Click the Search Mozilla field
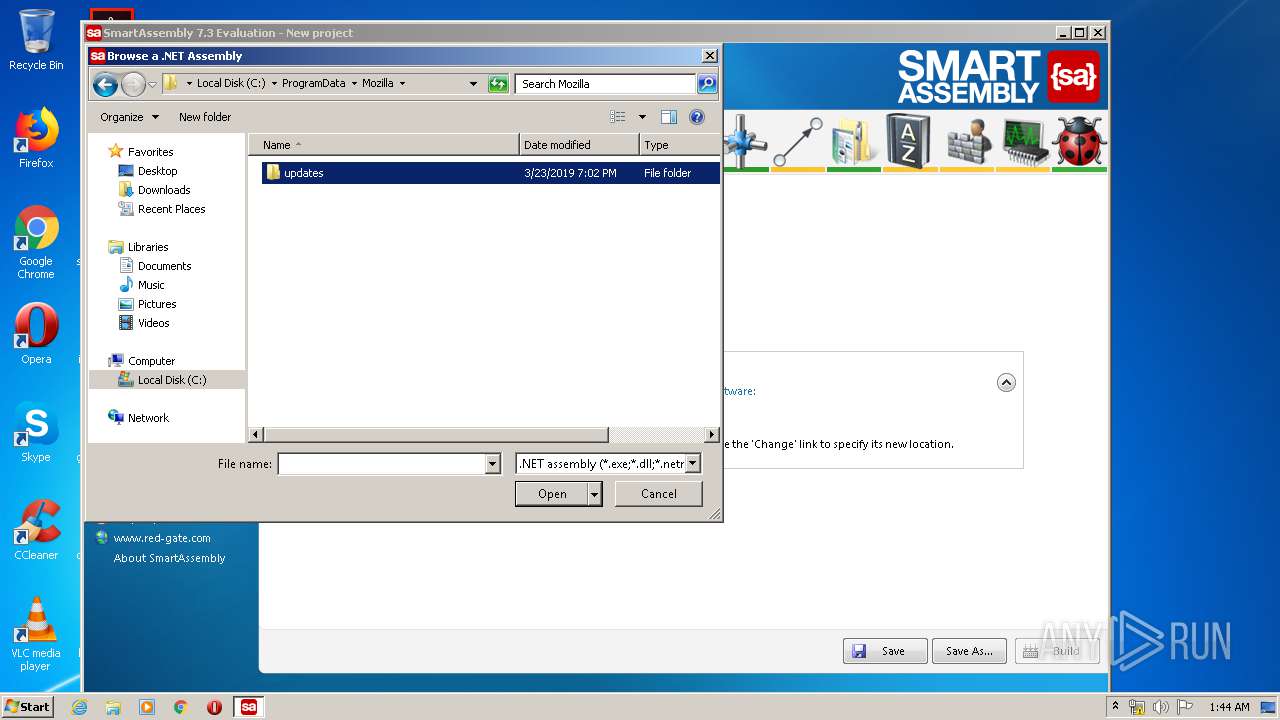The image size is (1280, 720). (x=606, y=84)
